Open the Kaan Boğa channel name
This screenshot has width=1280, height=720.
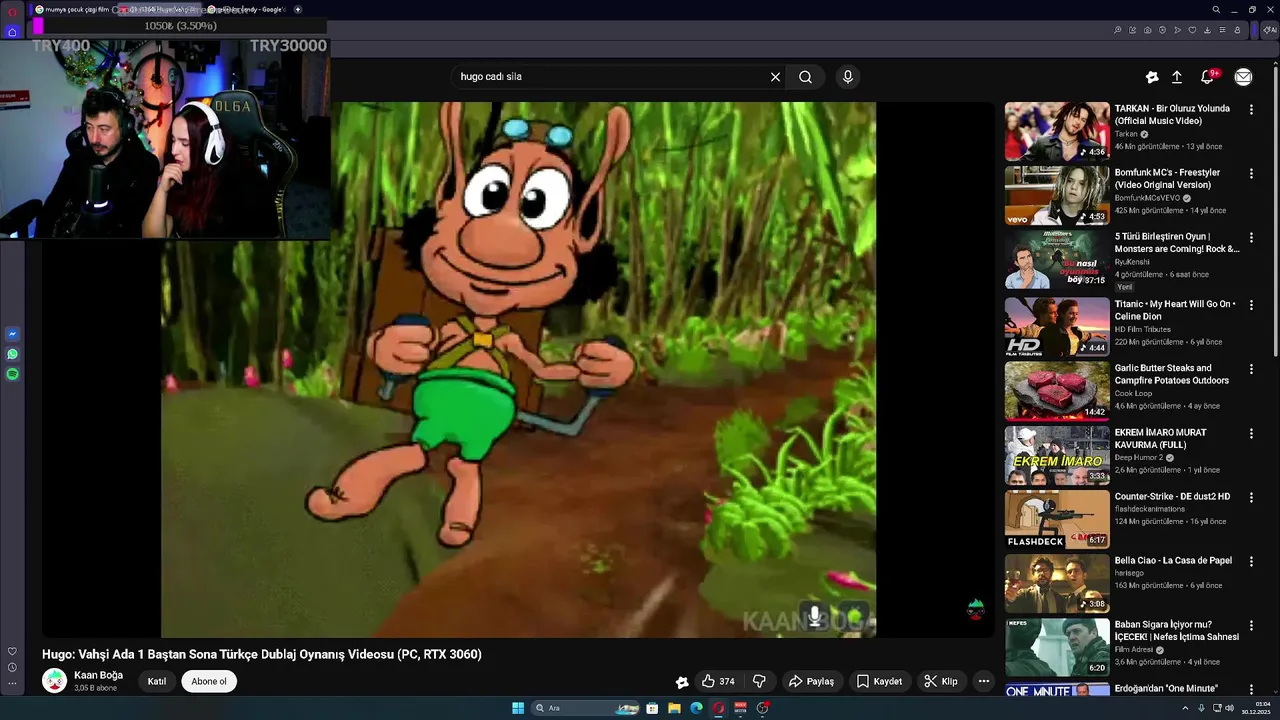click(x=98, y=675)
